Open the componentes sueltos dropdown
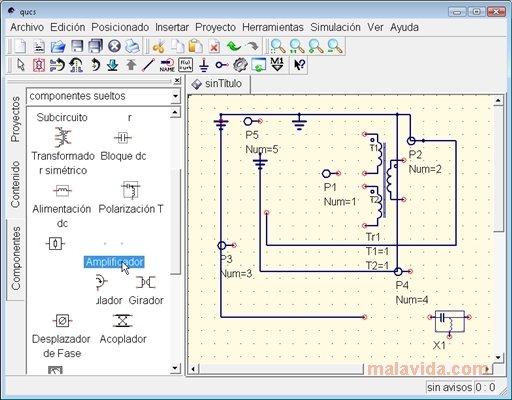The height and width of the screenshot is (400, 512). tap(103, 96)
